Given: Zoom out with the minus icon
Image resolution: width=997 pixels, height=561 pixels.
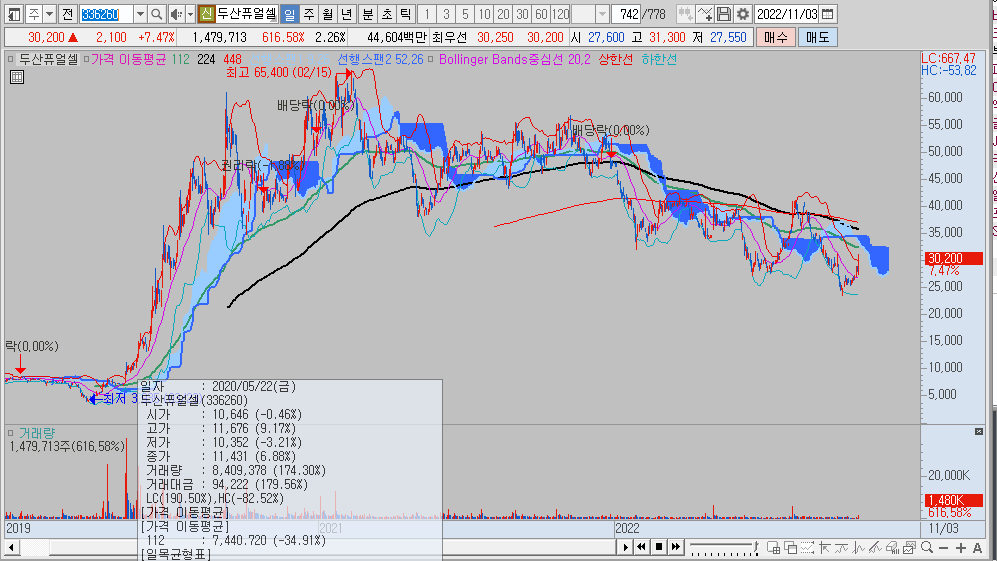Looking at the screenshot, I should (x=944, y=548).
